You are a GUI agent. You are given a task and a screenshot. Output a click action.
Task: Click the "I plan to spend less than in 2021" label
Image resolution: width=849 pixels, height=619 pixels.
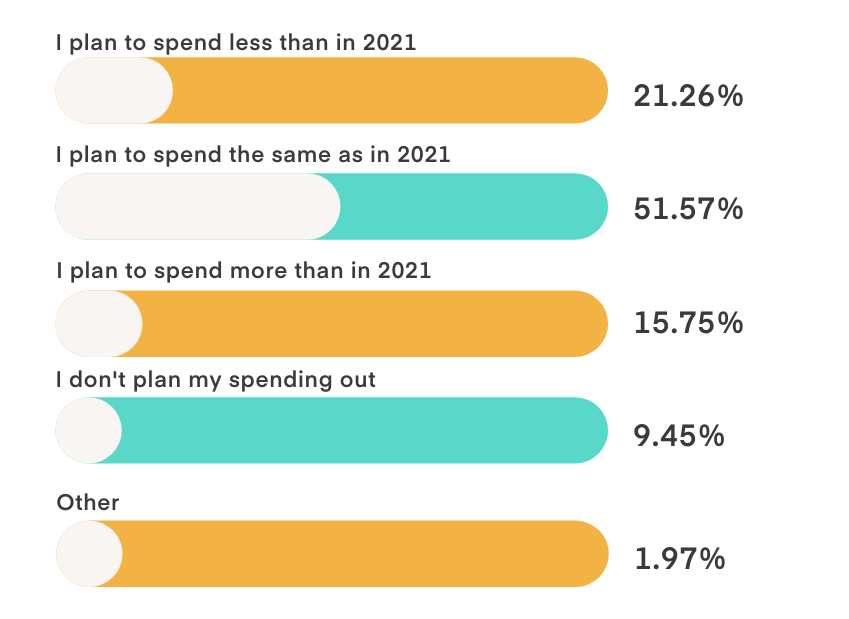tap(236, 42)
